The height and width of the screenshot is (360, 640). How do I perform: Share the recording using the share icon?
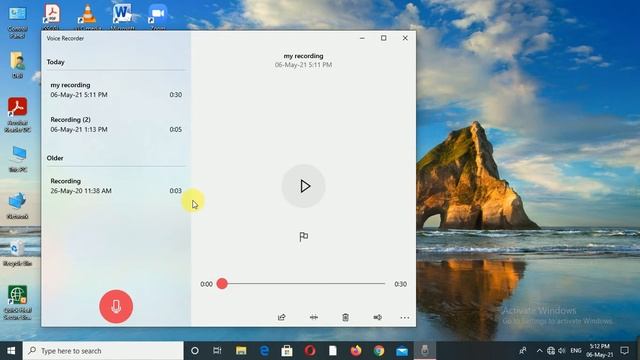point(282,317)
